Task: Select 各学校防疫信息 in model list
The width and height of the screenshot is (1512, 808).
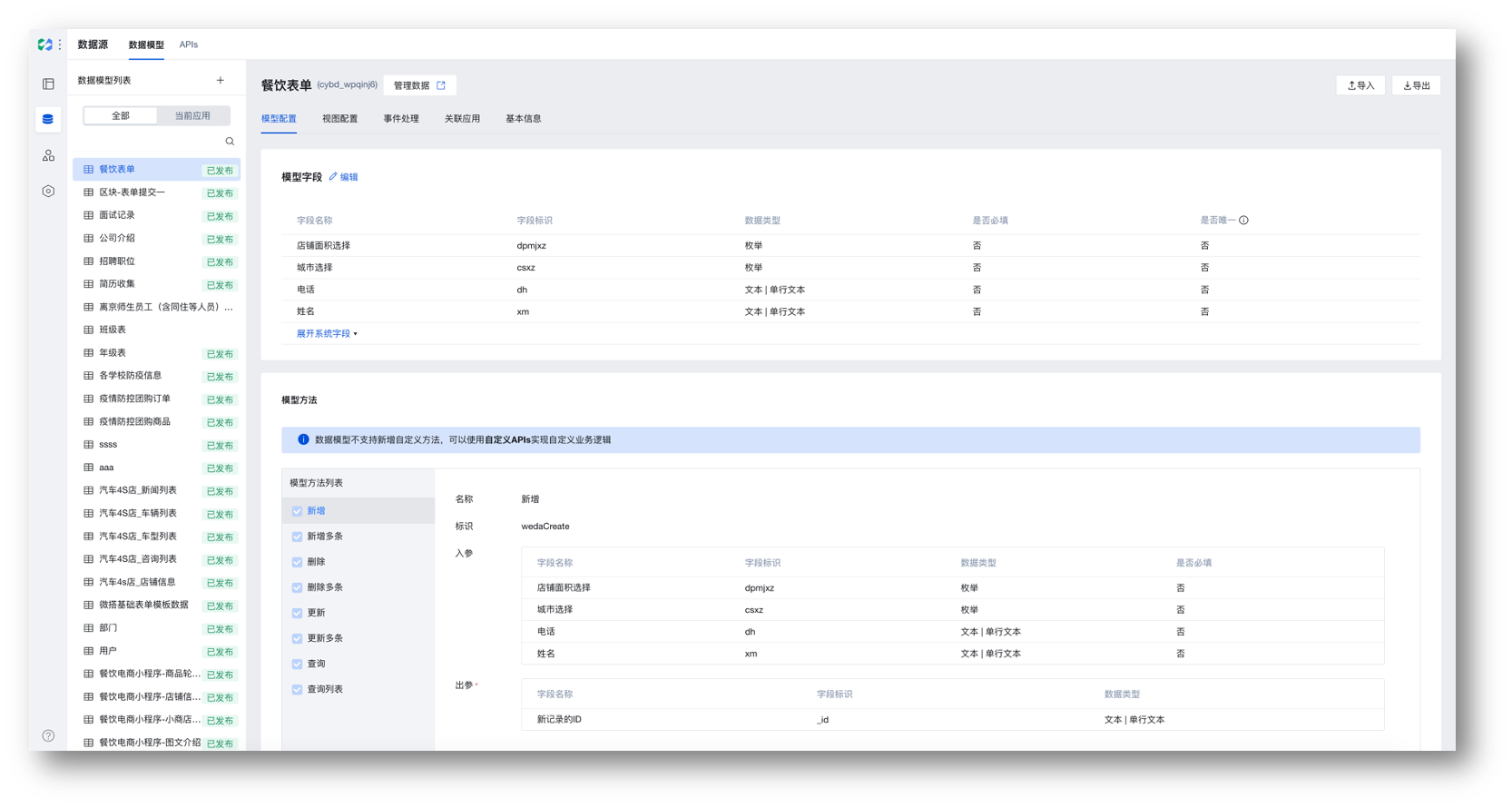Action: pyautogui.click(x=156, y=376)
